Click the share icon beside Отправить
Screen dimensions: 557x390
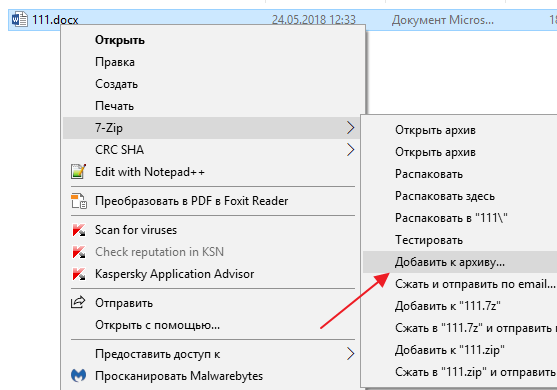[78, 303]
